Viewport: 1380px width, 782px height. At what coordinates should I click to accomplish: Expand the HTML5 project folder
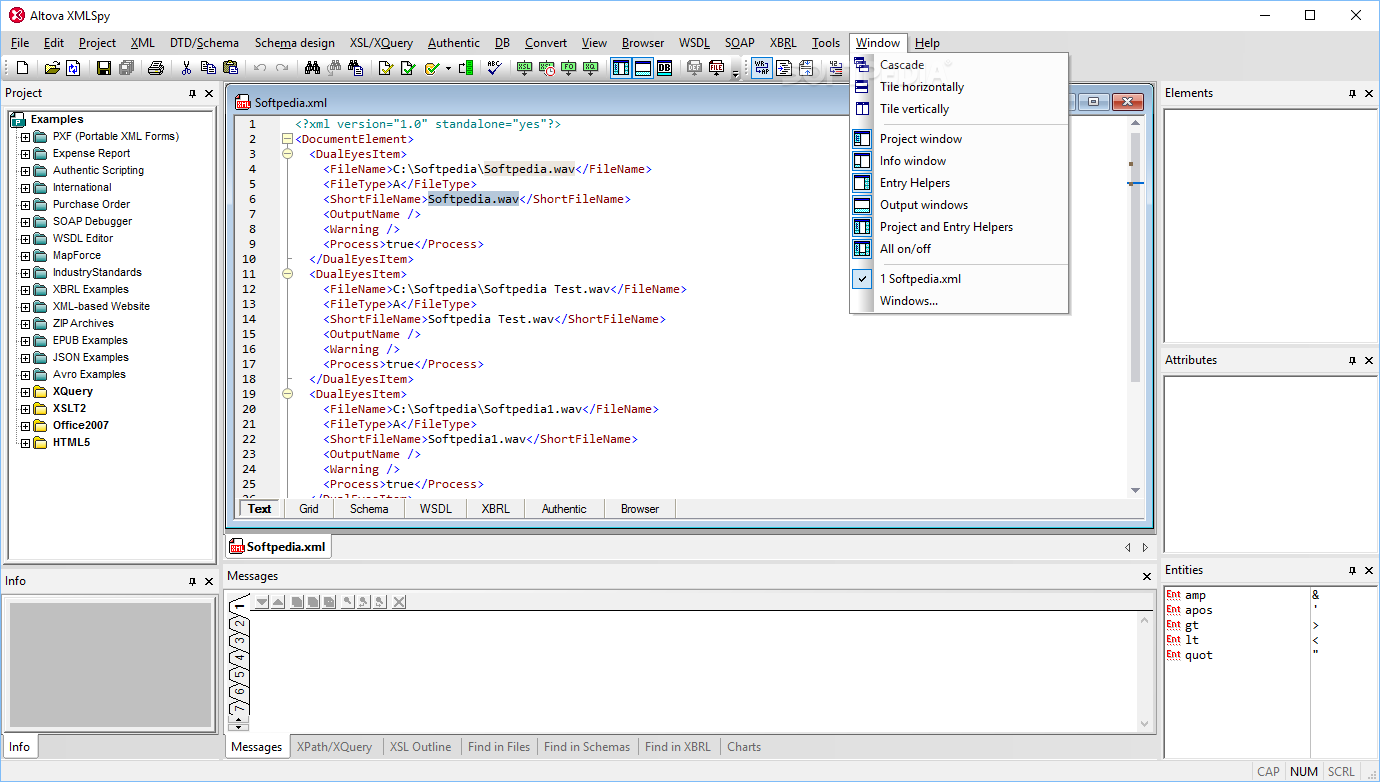click(26, 442)
